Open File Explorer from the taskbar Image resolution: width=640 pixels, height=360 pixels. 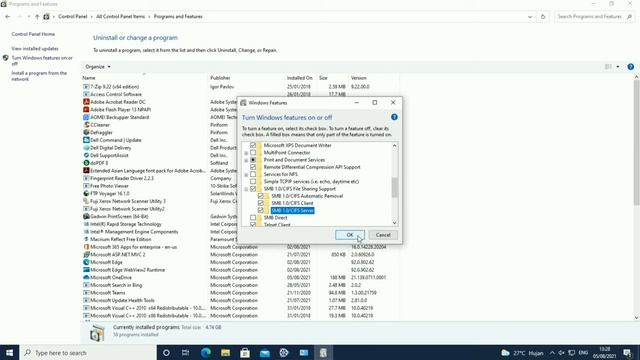click(x=225, y=353)
